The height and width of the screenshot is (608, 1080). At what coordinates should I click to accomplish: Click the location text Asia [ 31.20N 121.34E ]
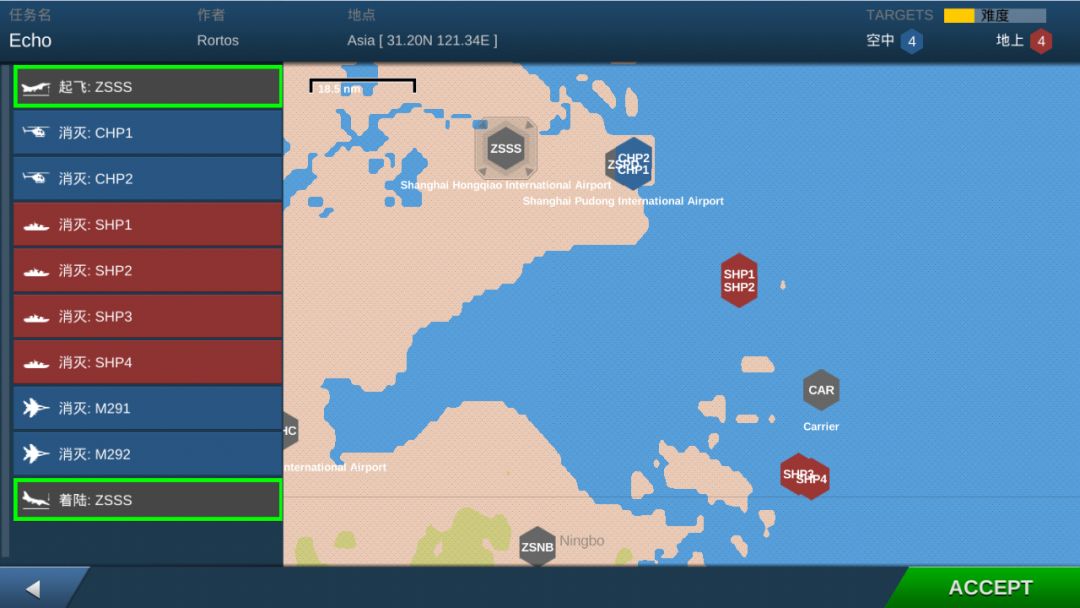422,41
